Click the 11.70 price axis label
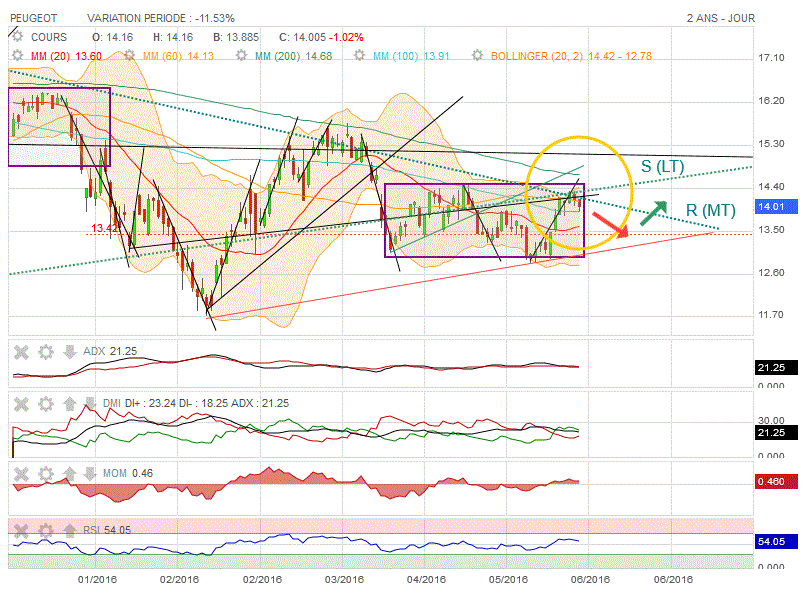This screenshot has width=808, height=597. coord(771,315)
